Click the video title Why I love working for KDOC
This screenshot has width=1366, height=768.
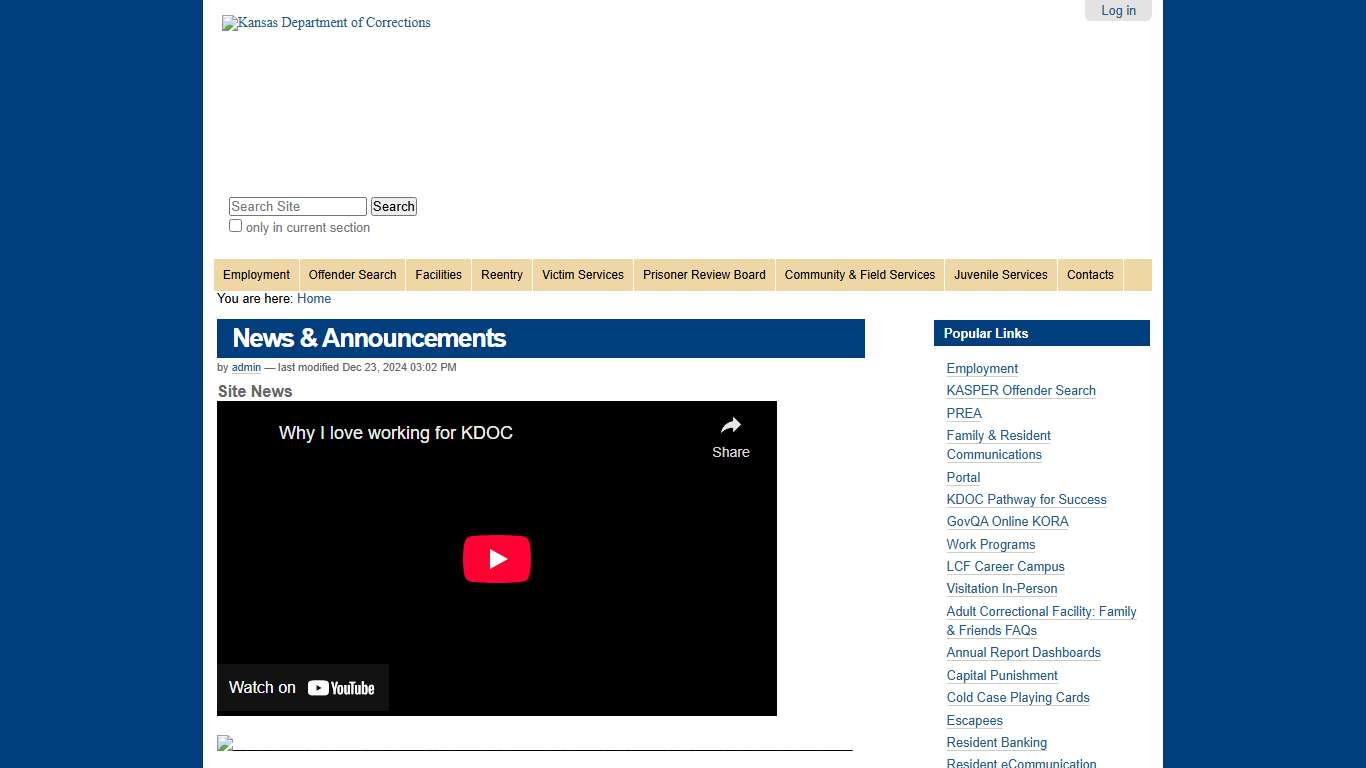point(395,433)
